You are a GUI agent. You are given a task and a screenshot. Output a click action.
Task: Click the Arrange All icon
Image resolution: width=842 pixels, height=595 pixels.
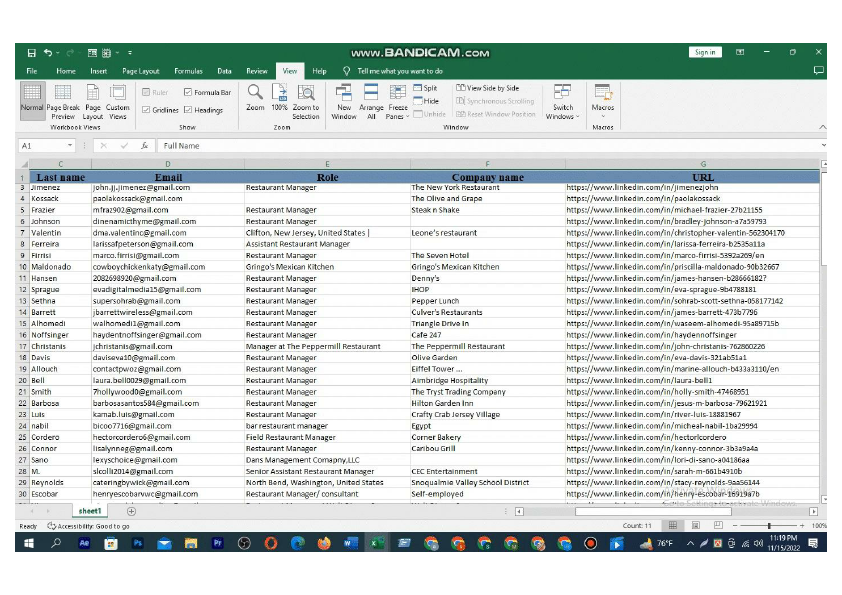point(371,100)
